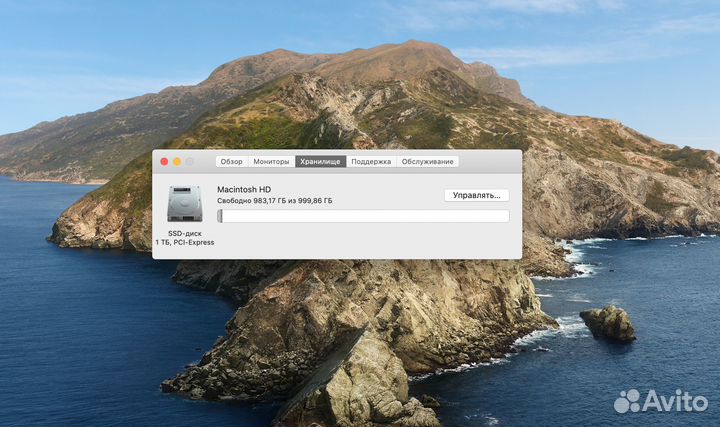Click the Macintosh HD volume name

244,189
